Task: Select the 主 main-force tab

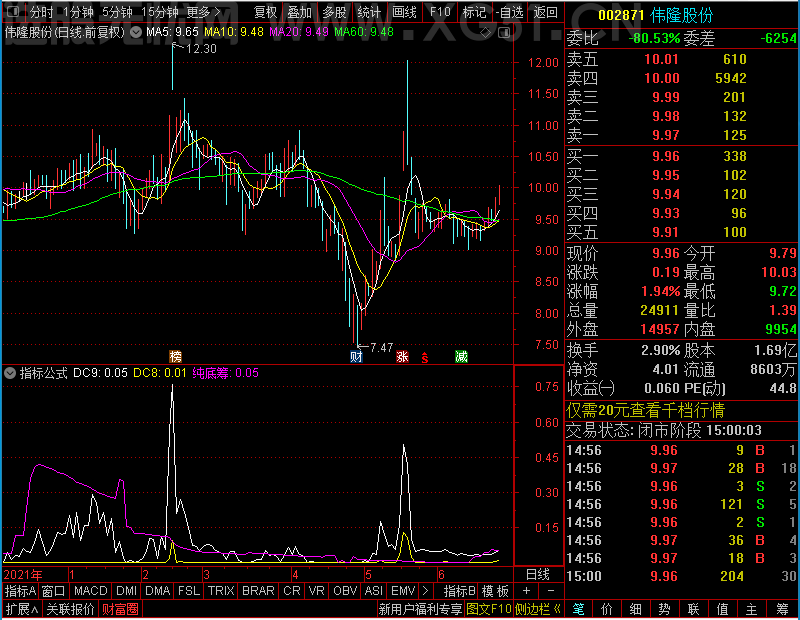Action: coord(752,609)
